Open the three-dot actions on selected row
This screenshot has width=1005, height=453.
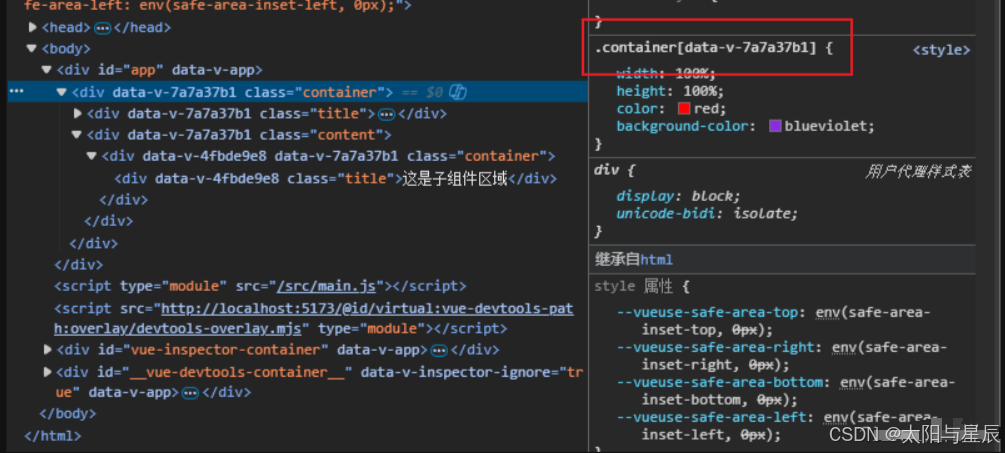pos(17,92)
